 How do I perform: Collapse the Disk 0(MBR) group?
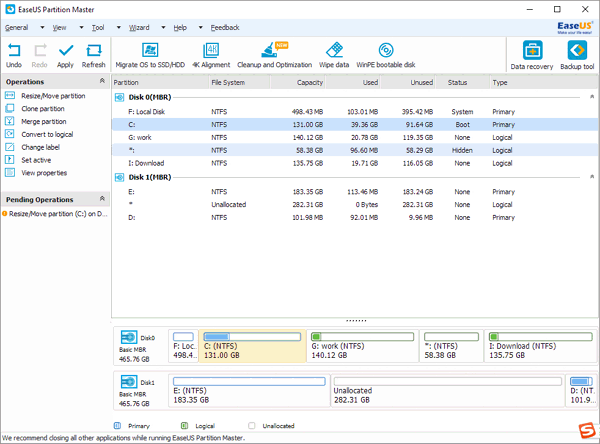592,97
